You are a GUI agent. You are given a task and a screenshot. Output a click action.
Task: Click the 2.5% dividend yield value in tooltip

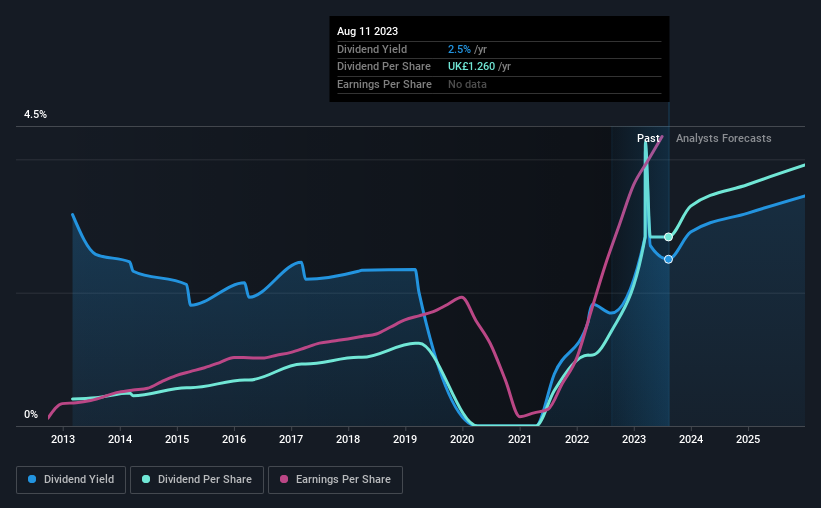click(x=459, y=49)
